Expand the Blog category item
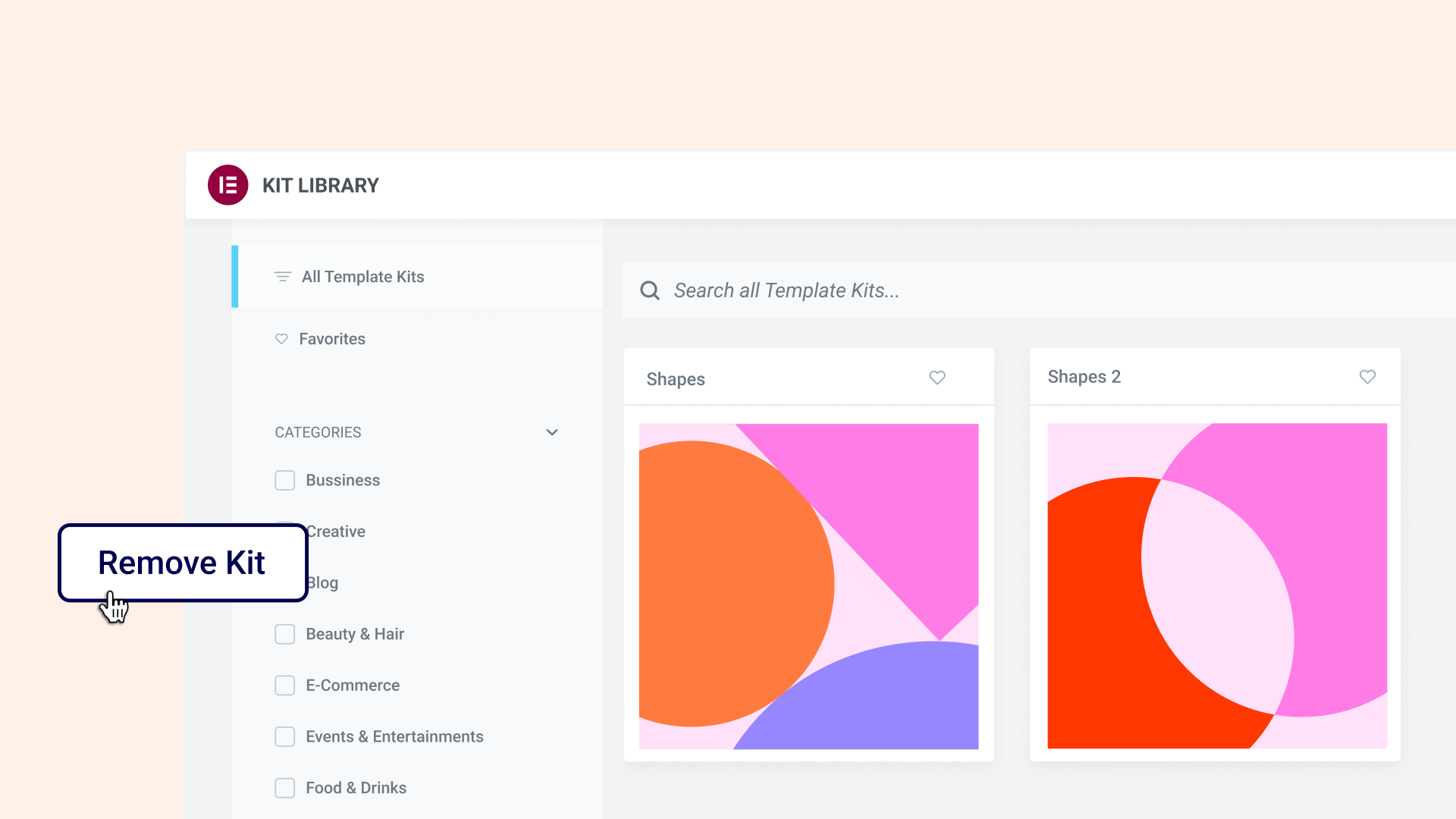Viewport: 1456px width, 819px height. coord(321,582)
